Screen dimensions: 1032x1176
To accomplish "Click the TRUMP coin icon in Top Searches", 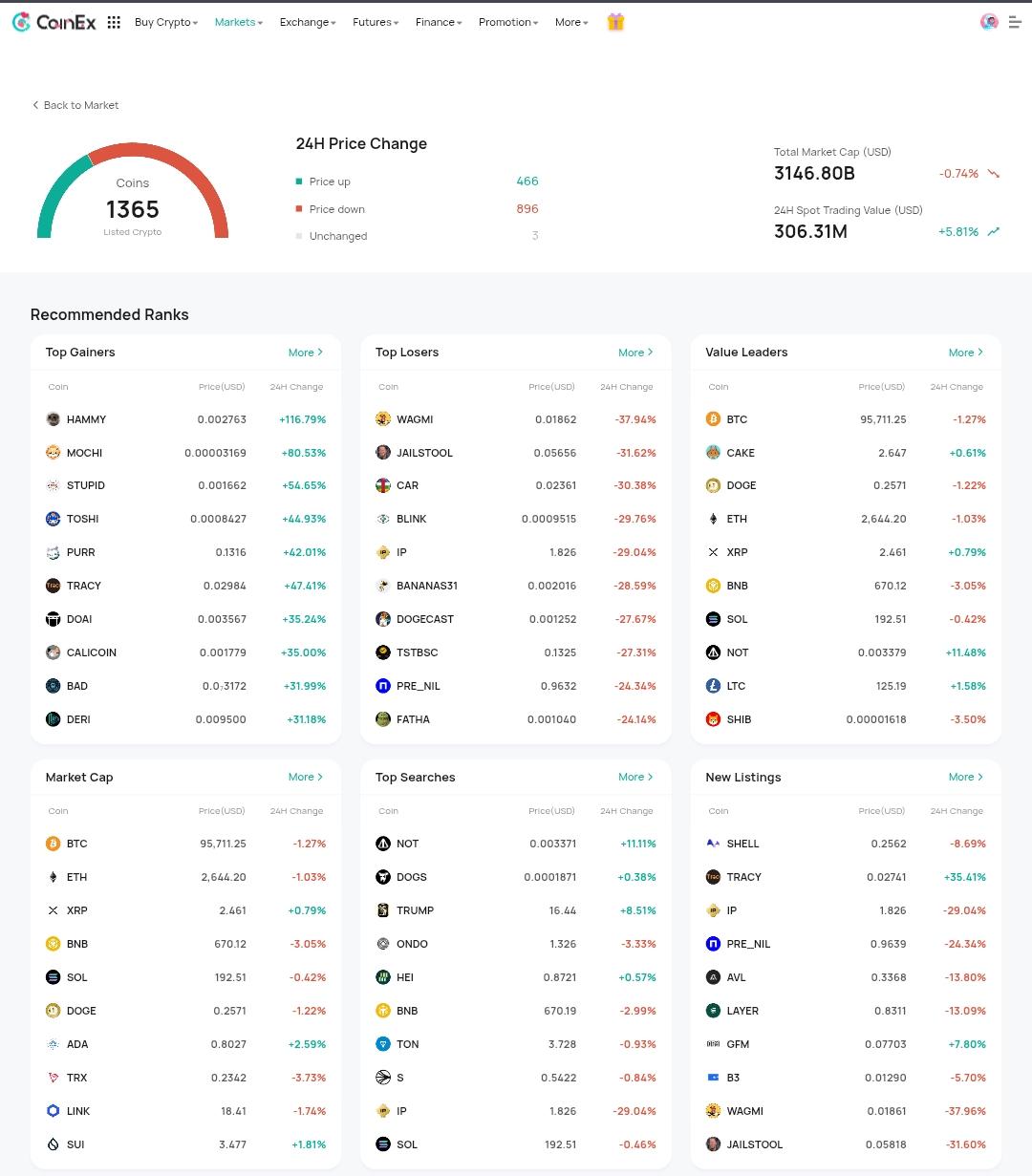I will pos(383,910).
